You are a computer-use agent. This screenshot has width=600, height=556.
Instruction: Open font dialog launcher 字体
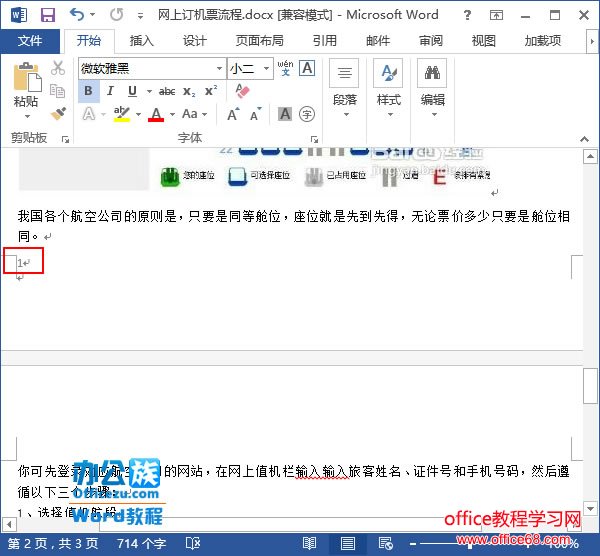314,140
